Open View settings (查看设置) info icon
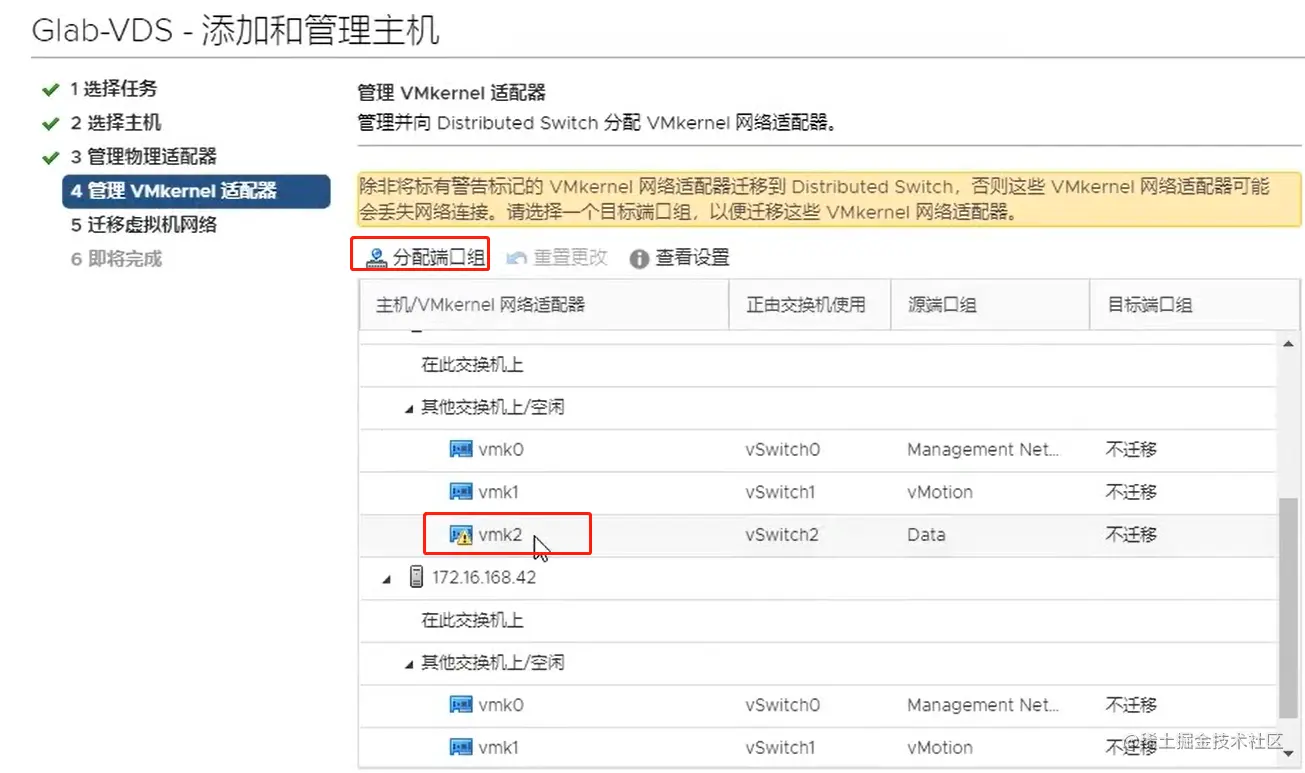 click(639, 259)
